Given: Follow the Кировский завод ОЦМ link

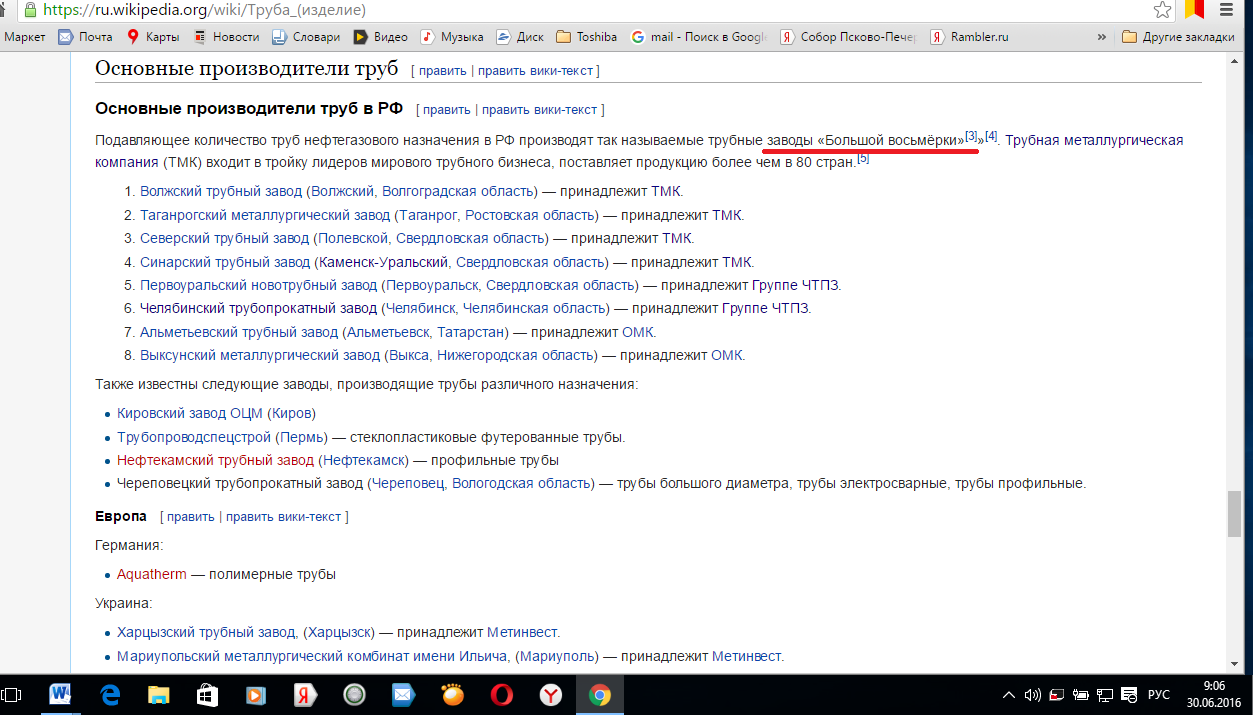Looking at the screenshot, I should [189, 413].
